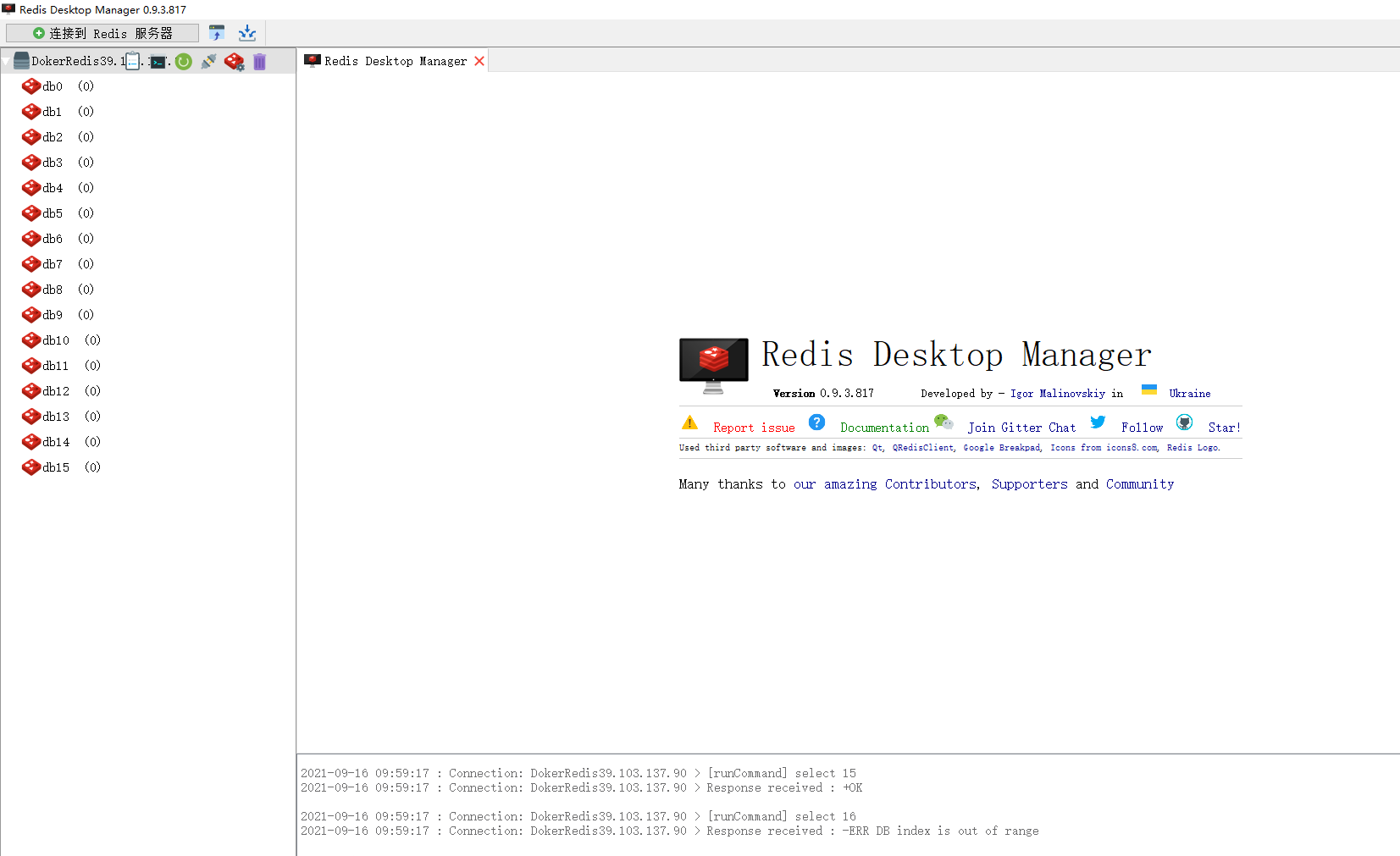Click the red icon beside db14
1400x856 pixels.
tap(31, 442)
